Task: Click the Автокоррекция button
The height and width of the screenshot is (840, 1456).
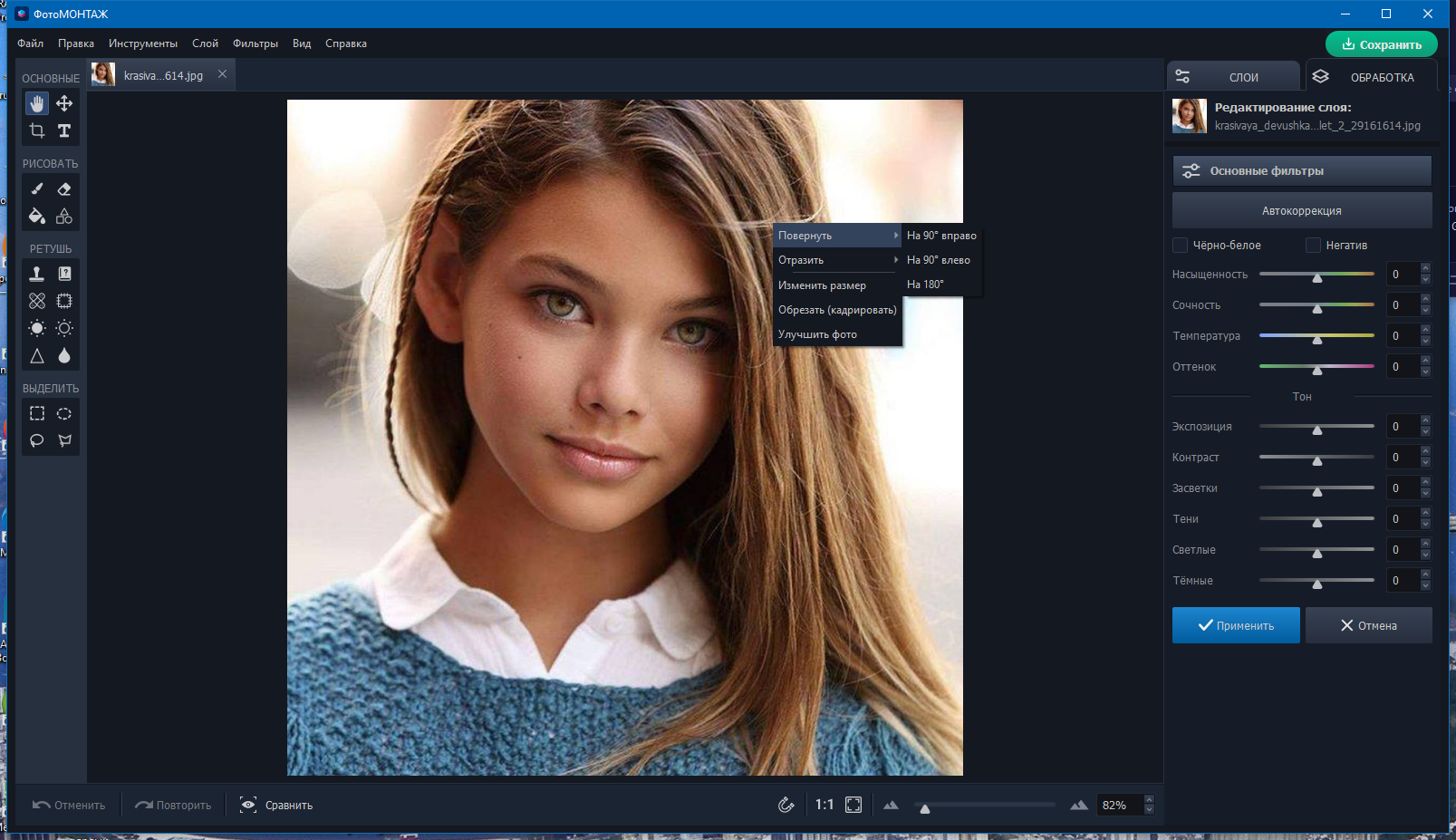Action: [x=1302, y=210]
